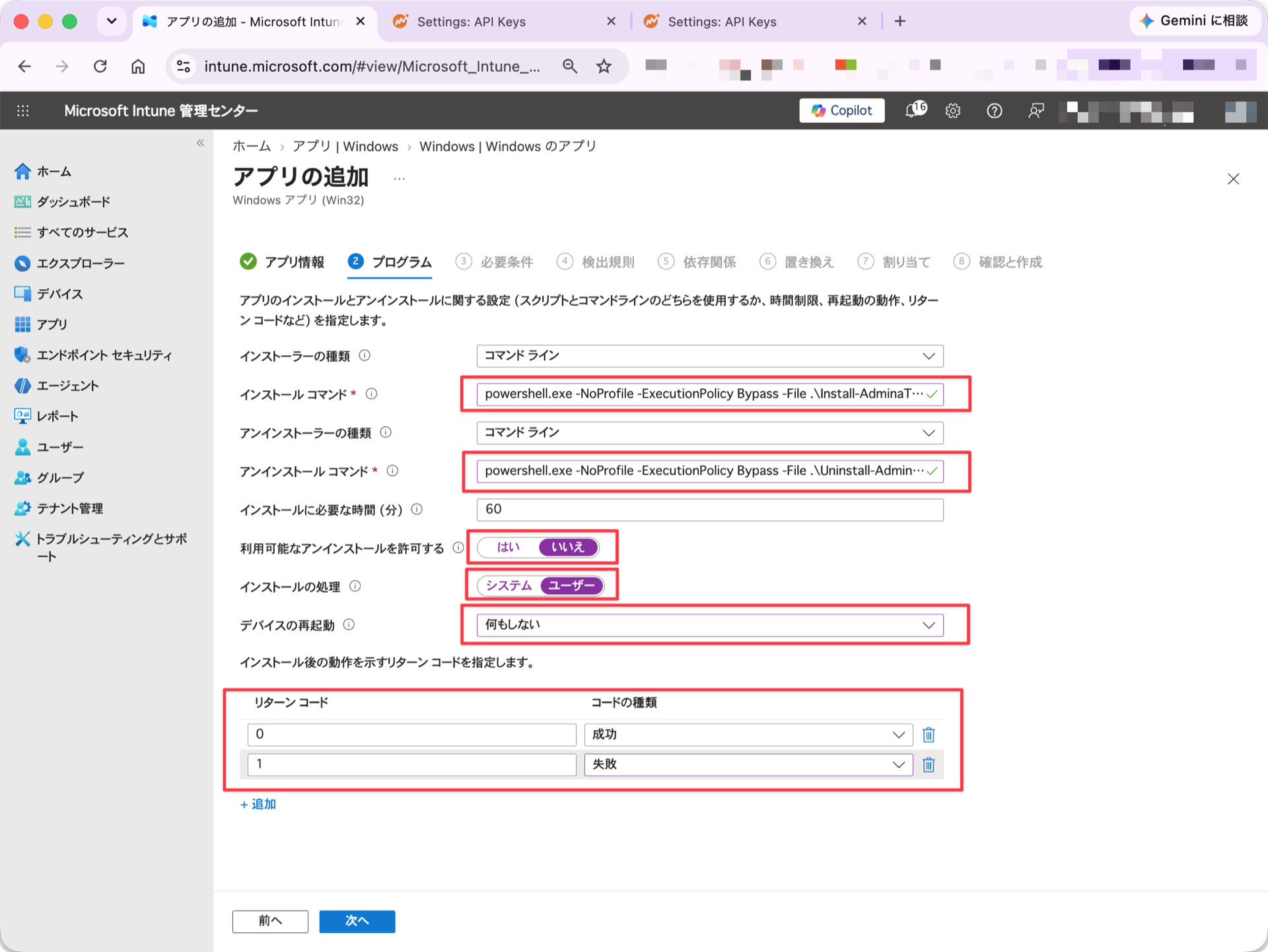The width and height of the screenshot is (1268, 952).
Task: Click the 次へ button
Action: pyautogui.click(x=357, y=921)
